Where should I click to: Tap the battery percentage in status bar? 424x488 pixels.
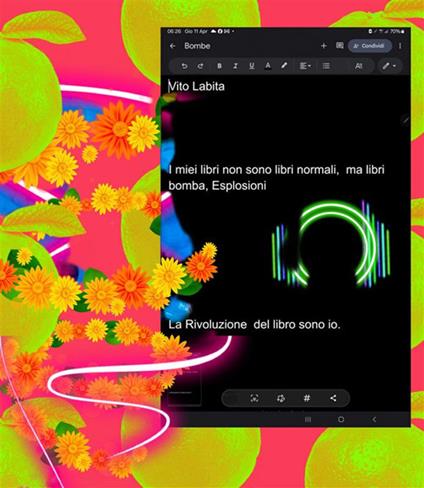[395, 31]
